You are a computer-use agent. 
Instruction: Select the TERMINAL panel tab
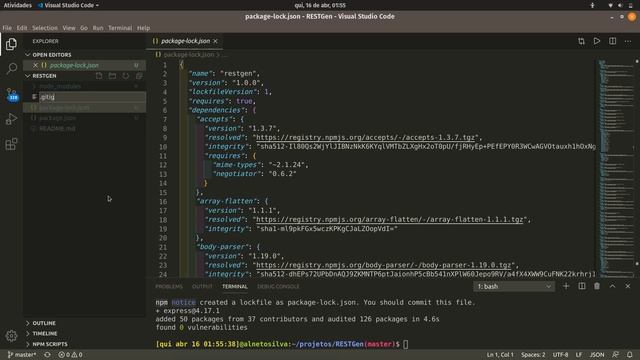[235, 287]
